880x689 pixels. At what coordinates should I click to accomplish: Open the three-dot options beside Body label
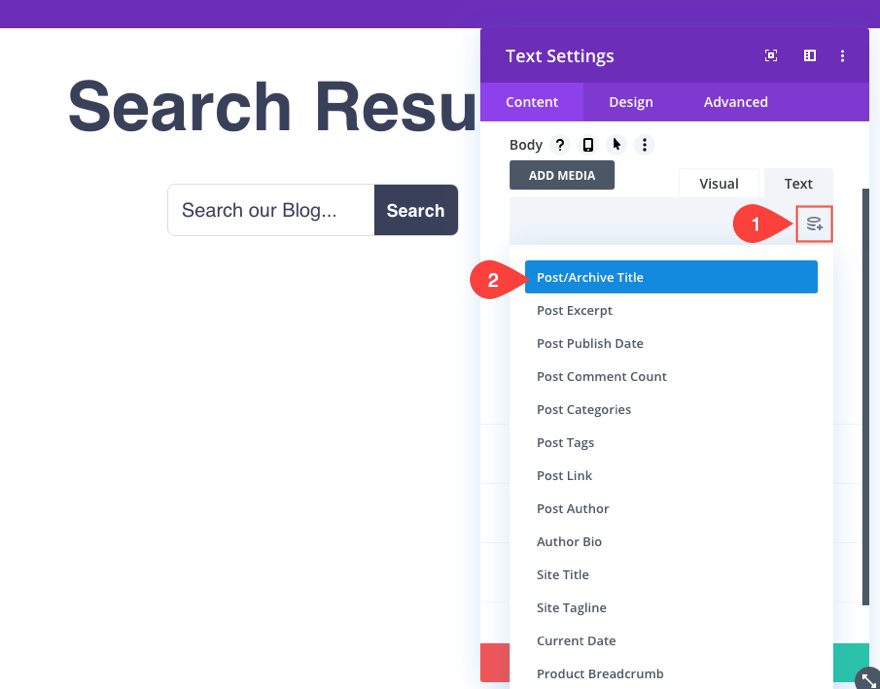click(644, 144)
